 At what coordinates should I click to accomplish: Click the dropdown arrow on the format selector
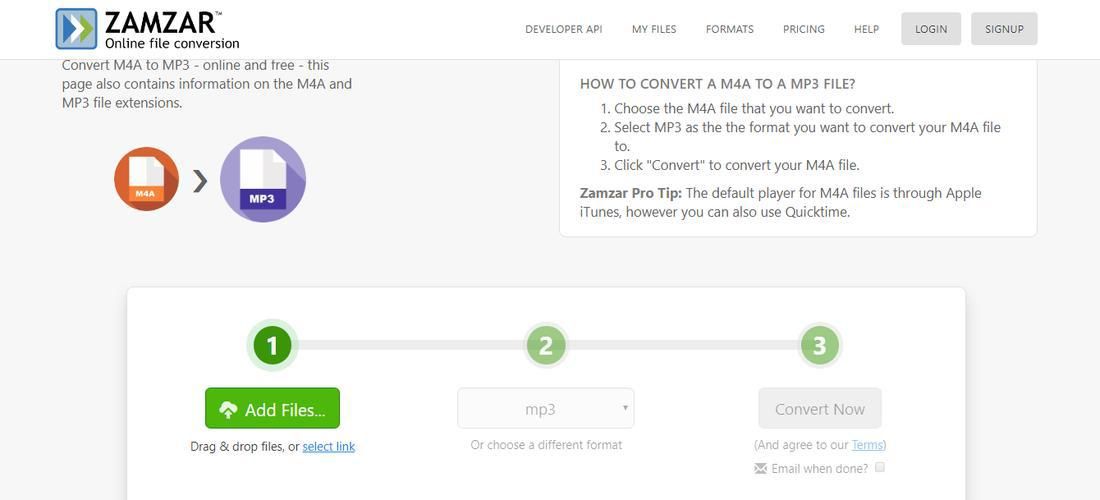(625, 407)
